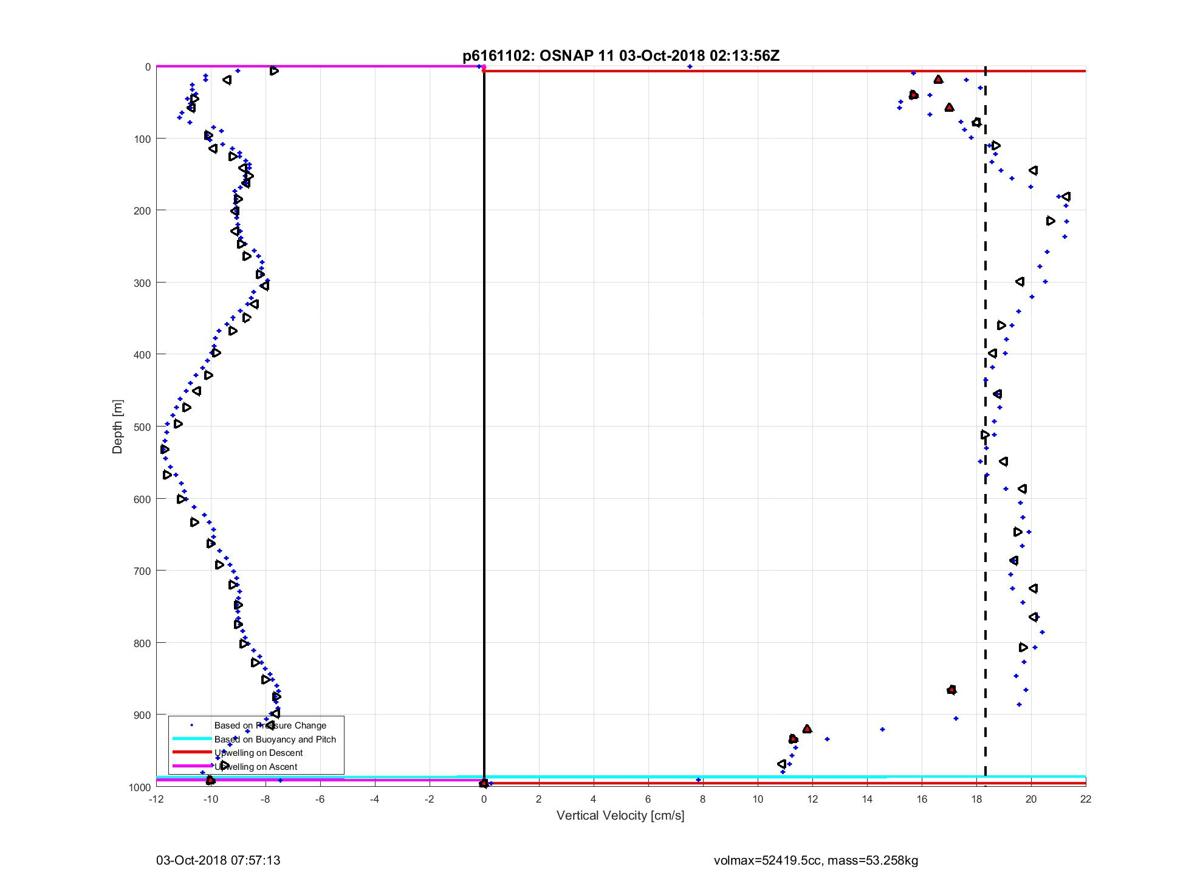Click the velocity tick label 16
Screen dimensions: 1200x885
pyautogui.click(x=922, y=800)
